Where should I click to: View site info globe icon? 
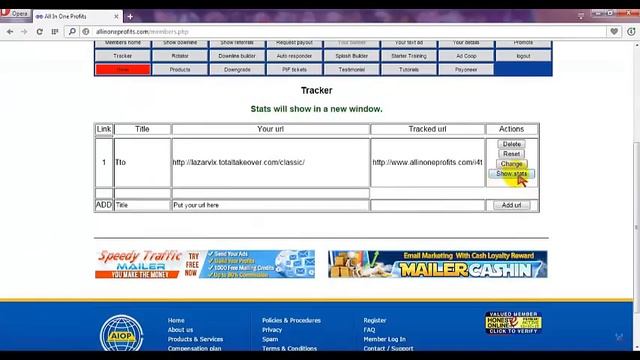pyautogui.click(x=86, y=31)
